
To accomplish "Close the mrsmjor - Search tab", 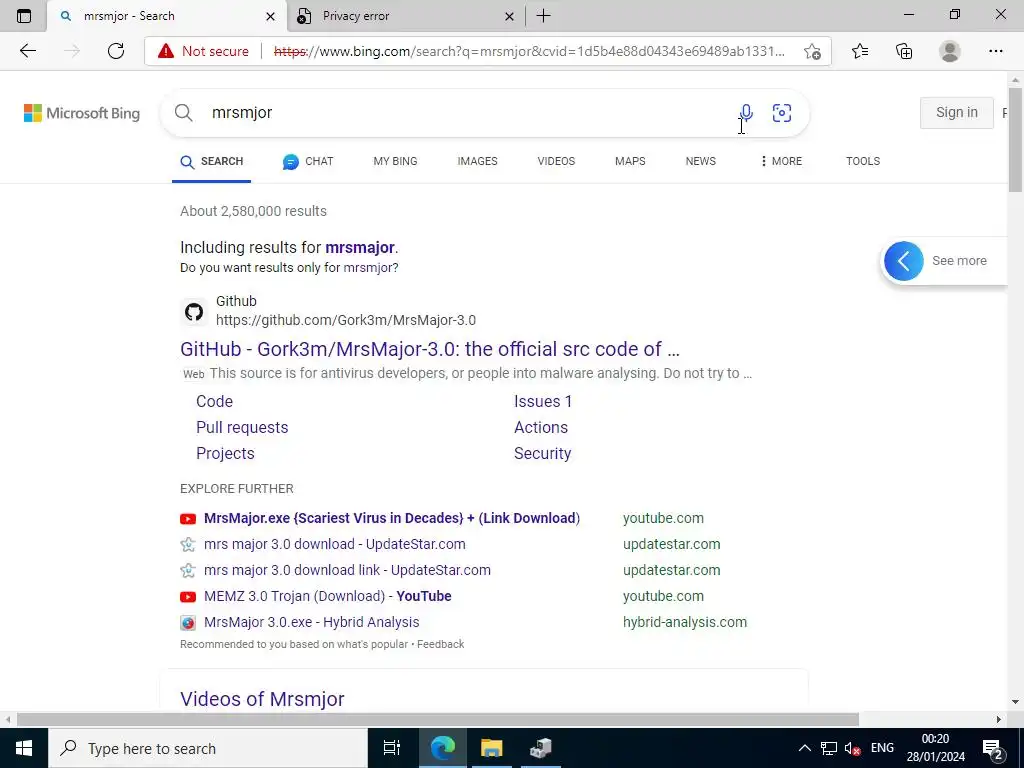I will [x=270, y=16].
